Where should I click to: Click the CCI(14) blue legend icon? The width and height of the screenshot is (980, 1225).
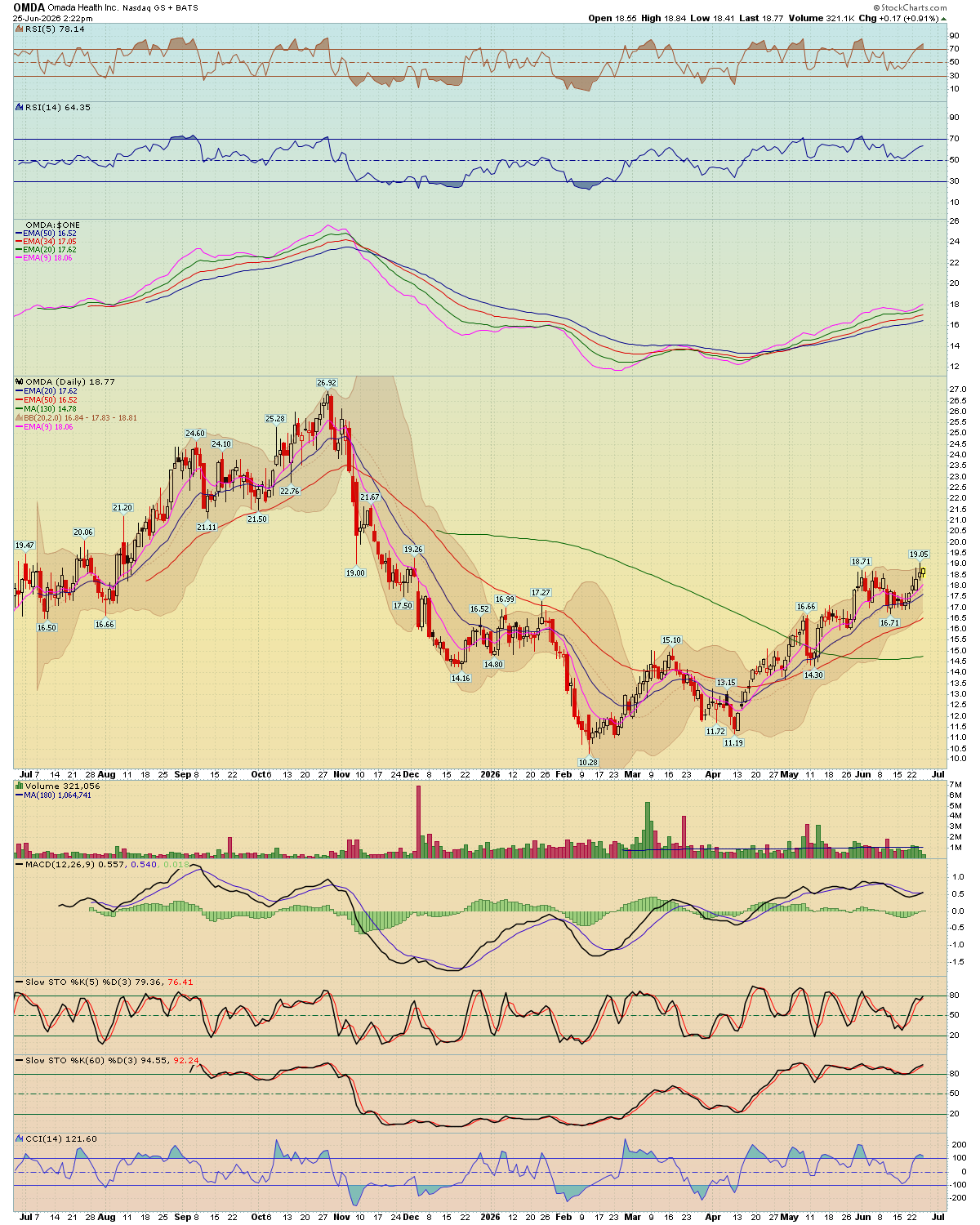pos(20,1138)
